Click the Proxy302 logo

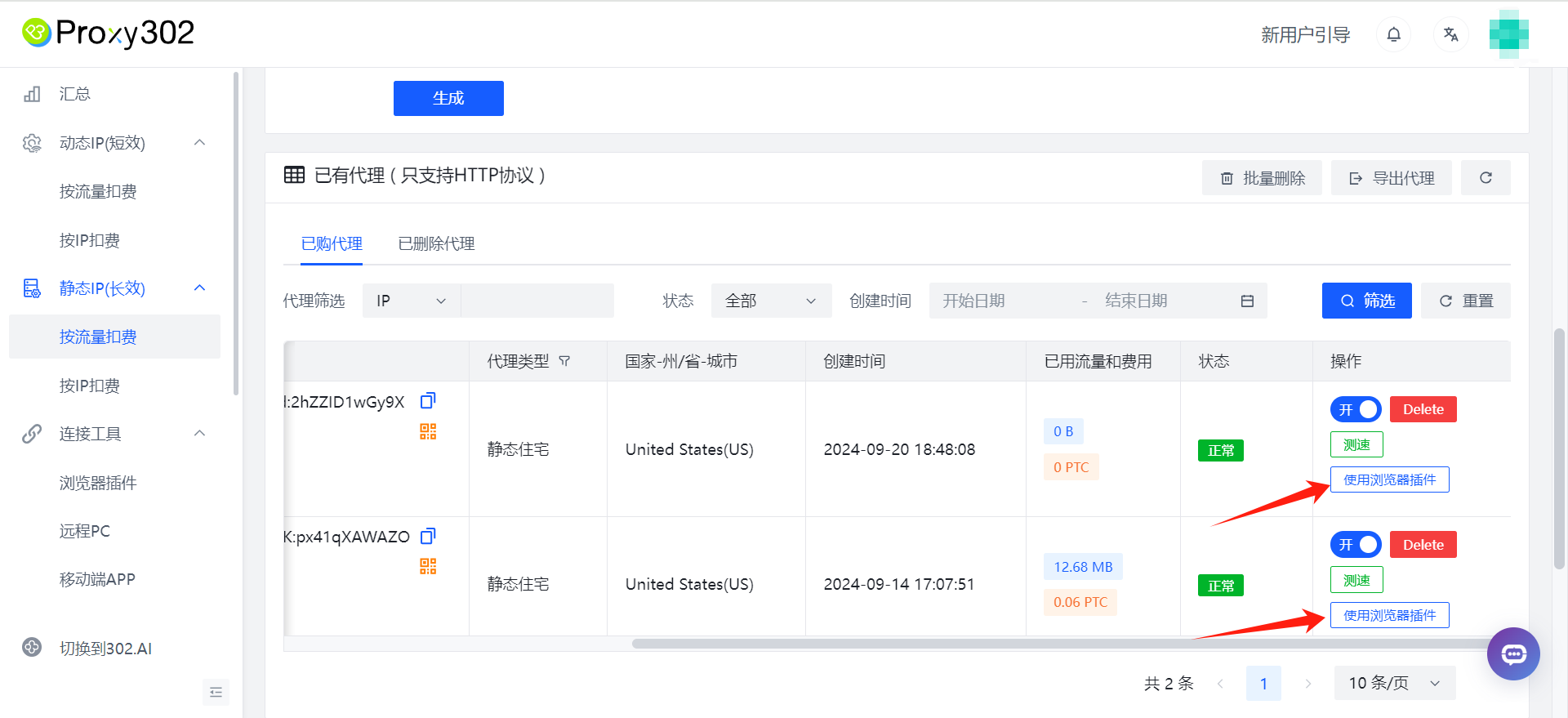[108, 33]
